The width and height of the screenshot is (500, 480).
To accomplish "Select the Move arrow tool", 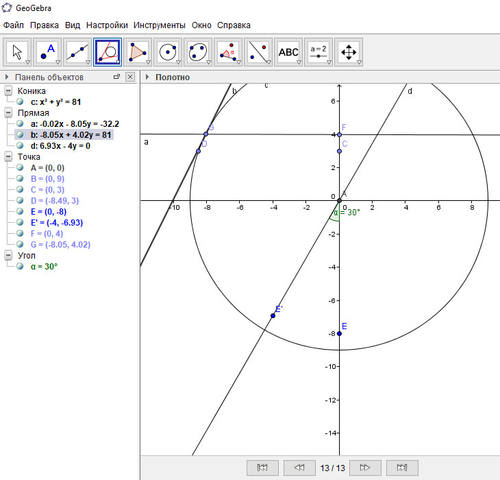I will (17, 52).
